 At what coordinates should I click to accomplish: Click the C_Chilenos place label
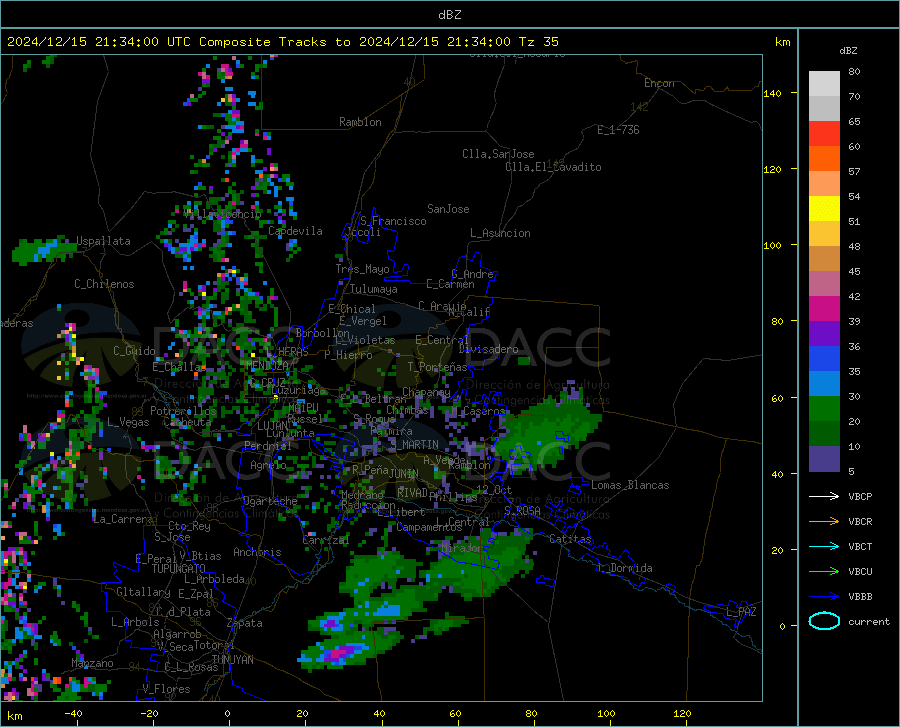coord(104,283)
